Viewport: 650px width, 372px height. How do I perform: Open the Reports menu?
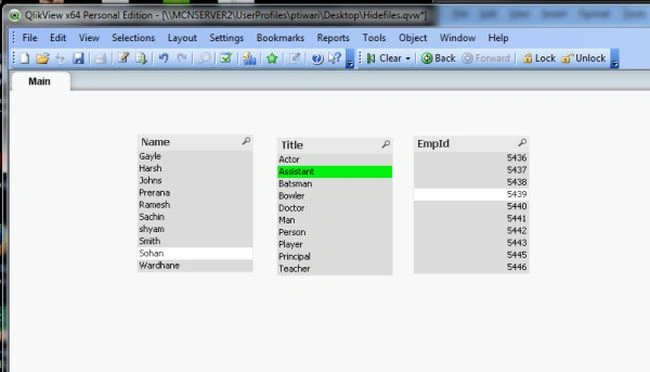click(x=333, y=38)
